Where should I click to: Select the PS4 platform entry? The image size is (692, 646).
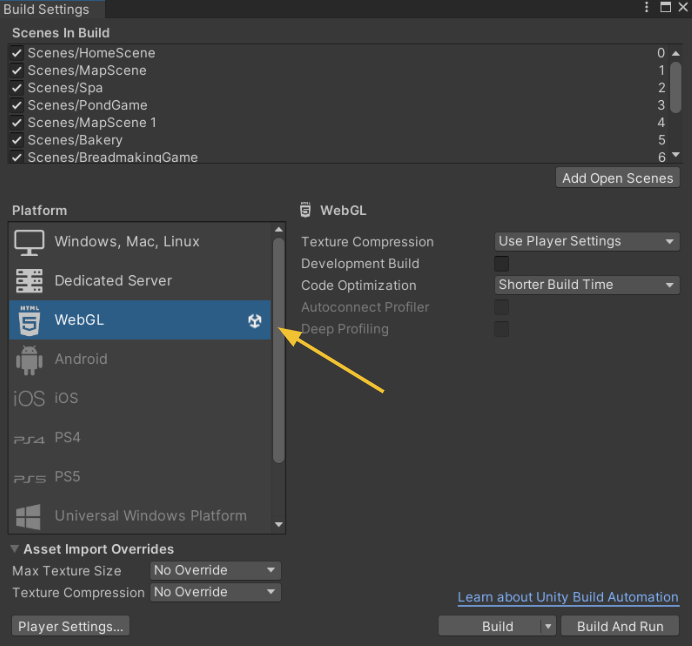(x=140, y=438)
